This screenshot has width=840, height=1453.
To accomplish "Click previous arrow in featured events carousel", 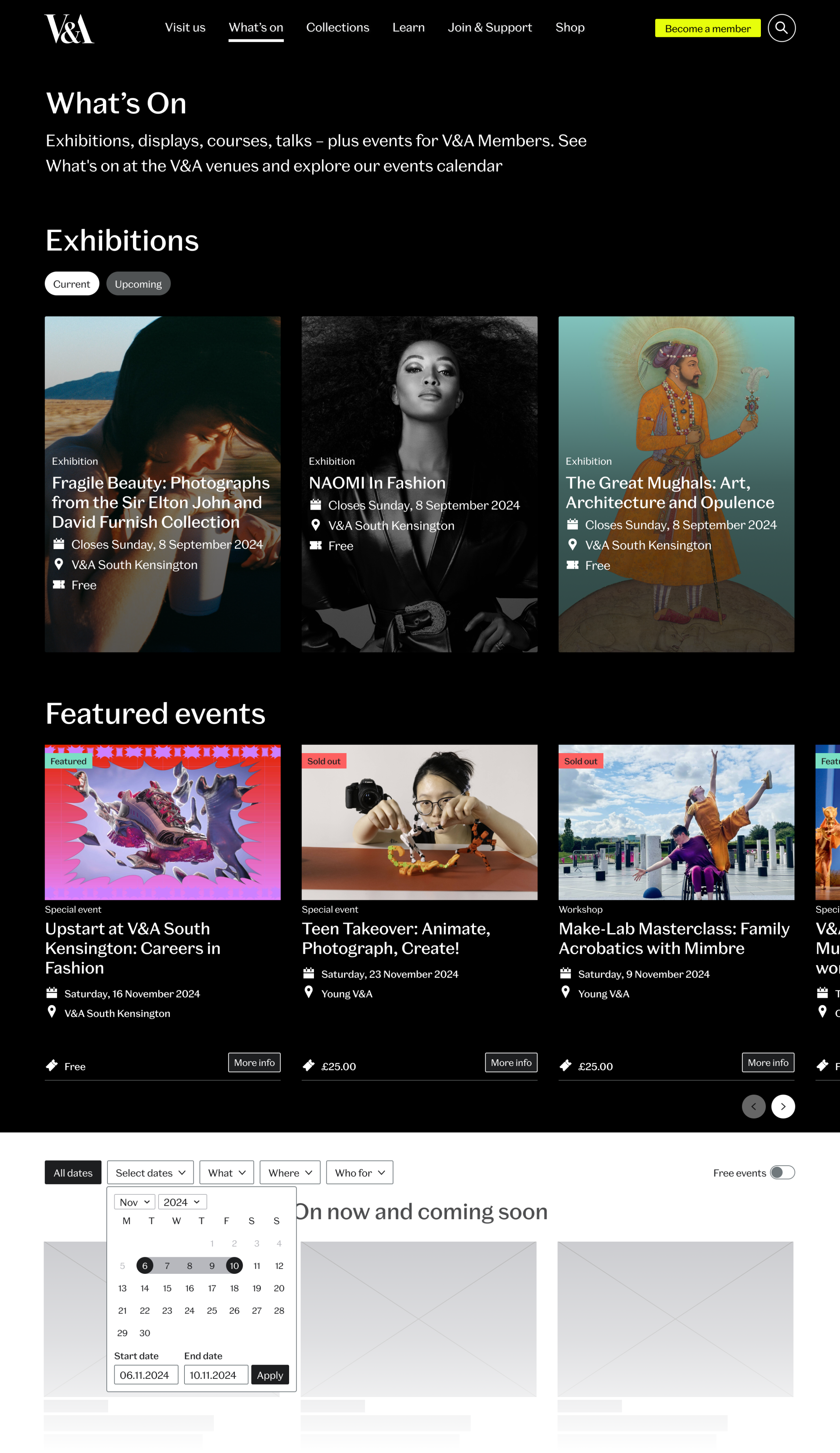I will [753, 1106].
